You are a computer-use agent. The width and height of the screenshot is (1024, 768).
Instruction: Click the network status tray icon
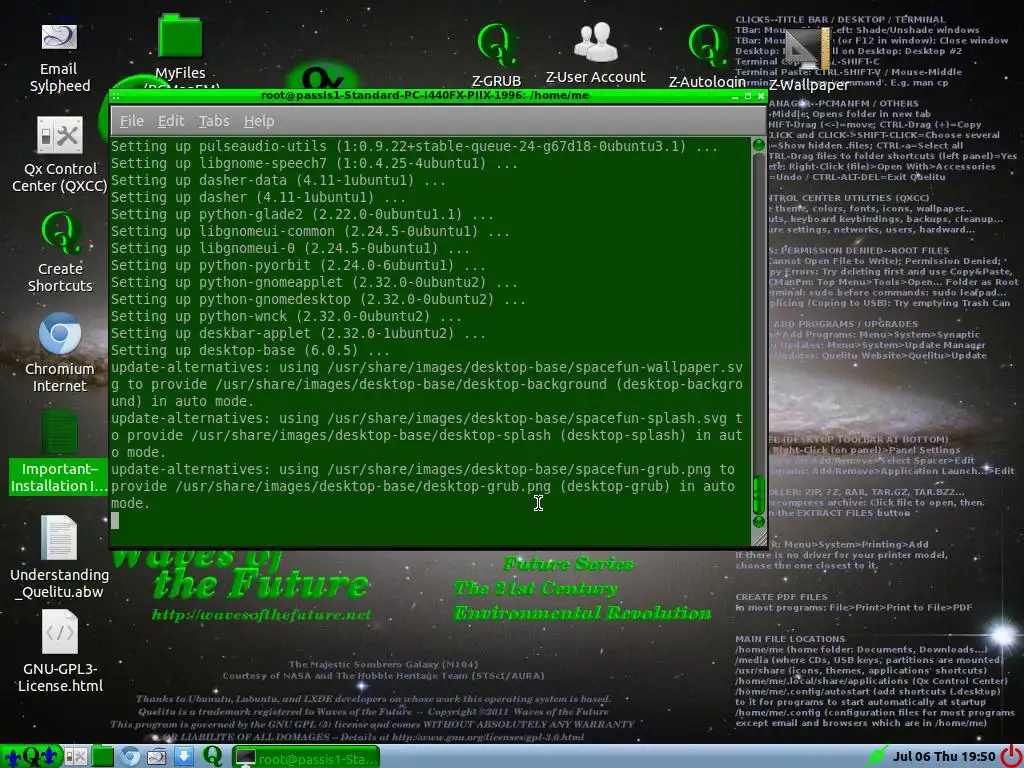tap(876, 756)
